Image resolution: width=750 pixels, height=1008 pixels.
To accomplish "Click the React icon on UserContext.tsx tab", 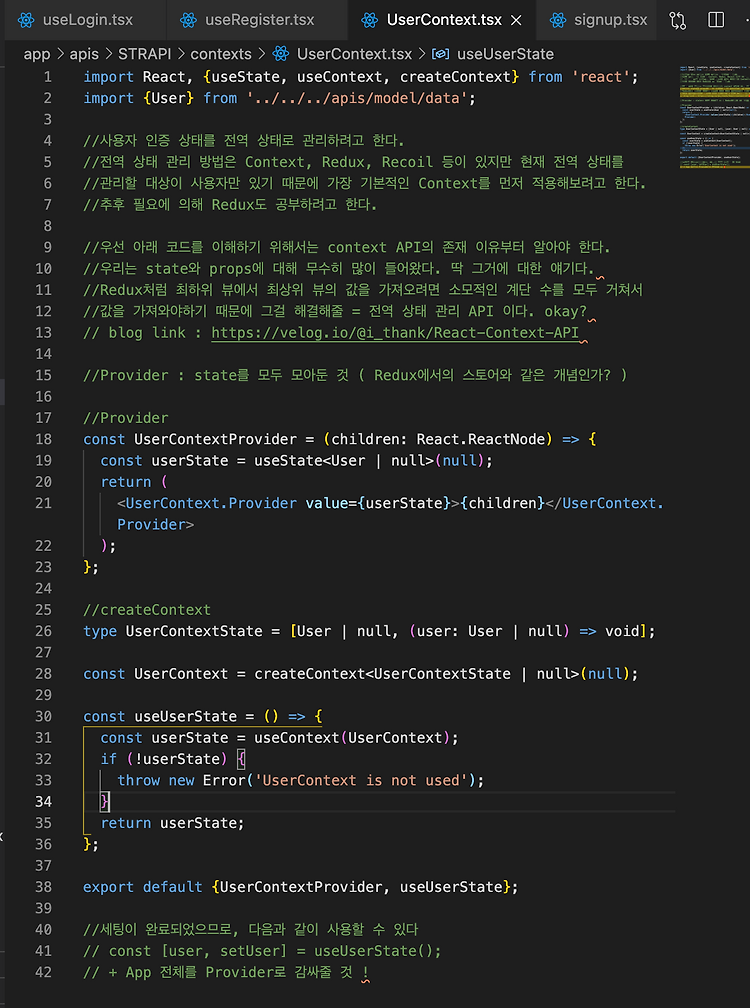I will 370,20.
